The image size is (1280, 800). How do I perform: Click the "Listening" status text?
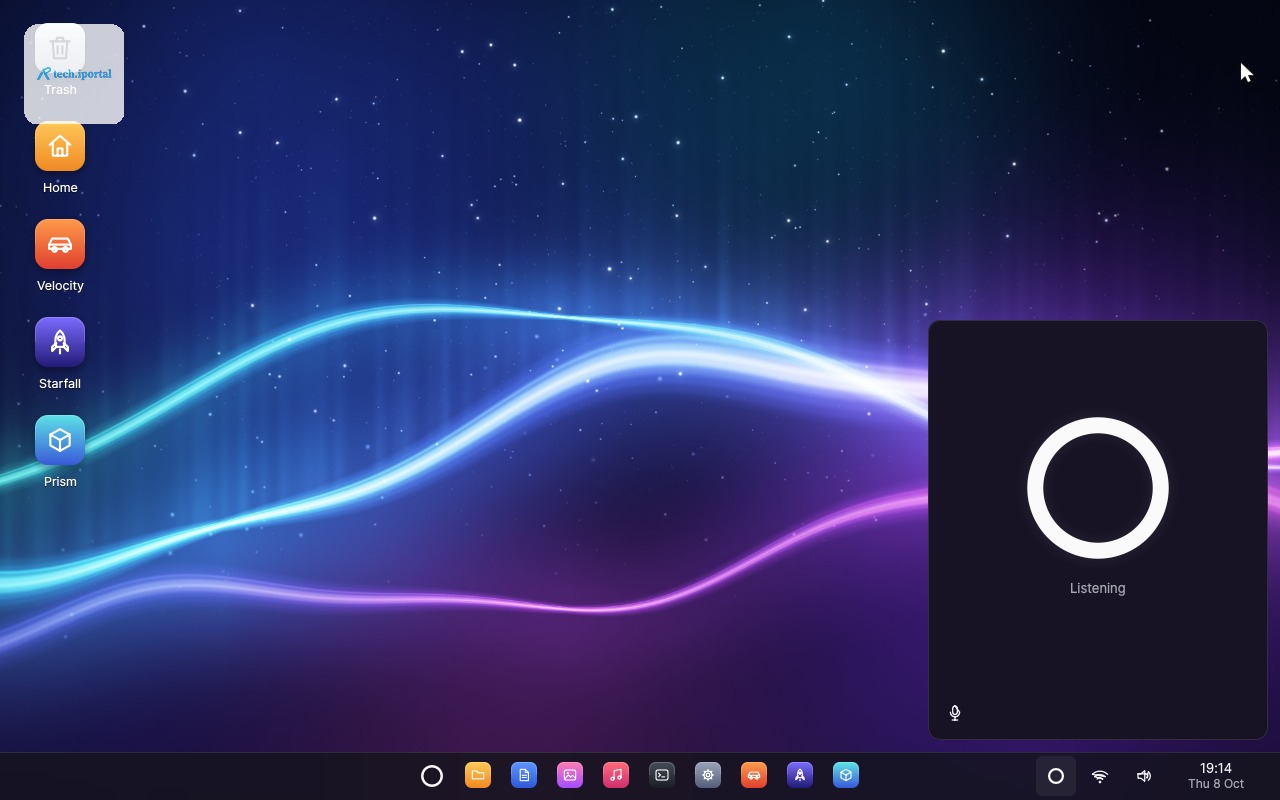click(x=1098, y=588)
